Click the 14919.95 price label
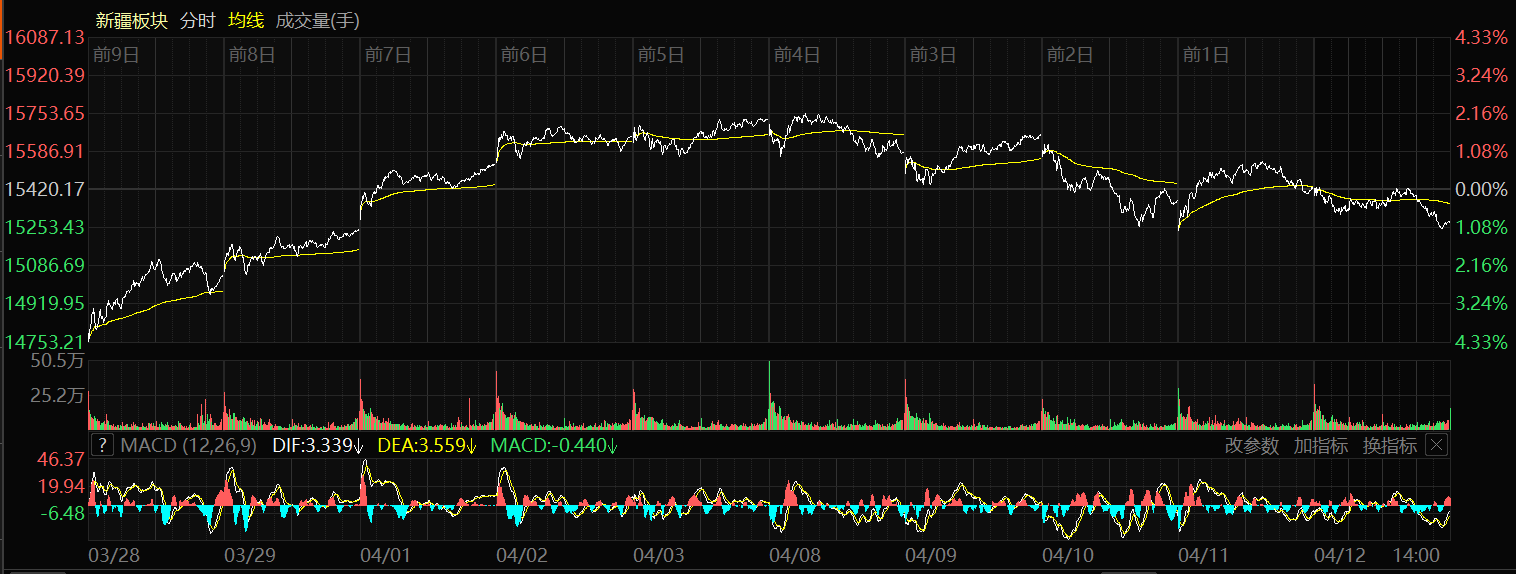The width and height of the screenshot is (1516, 574). [x=43, y=303]
